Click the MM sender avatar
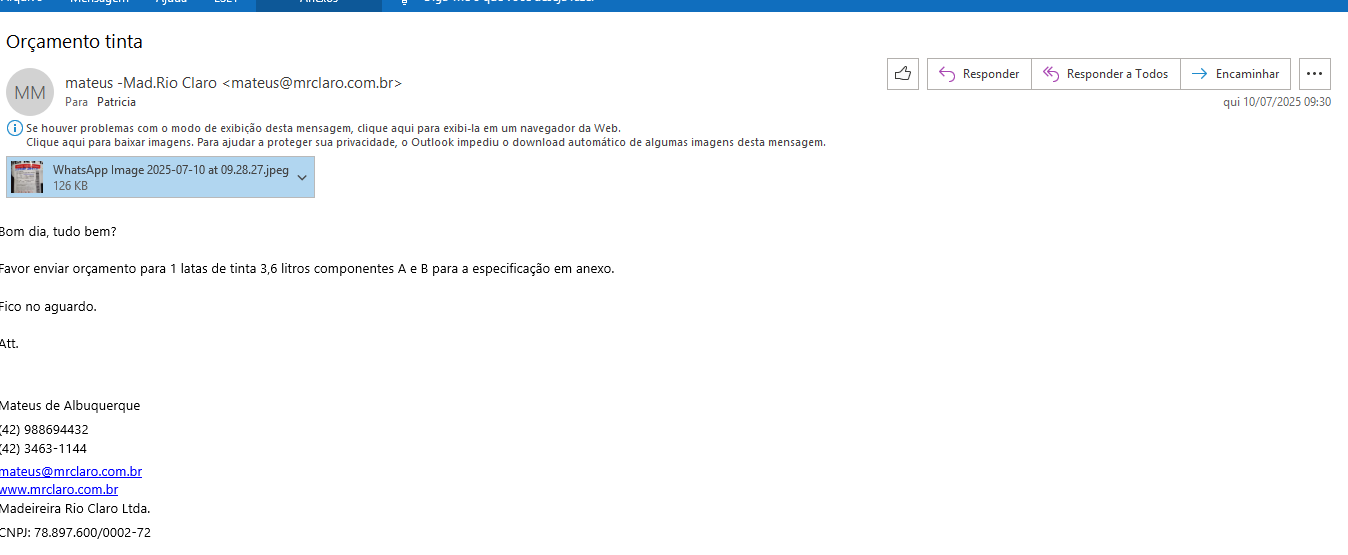The height and width of the screenshot is (555, 1348). click(30, 93)
